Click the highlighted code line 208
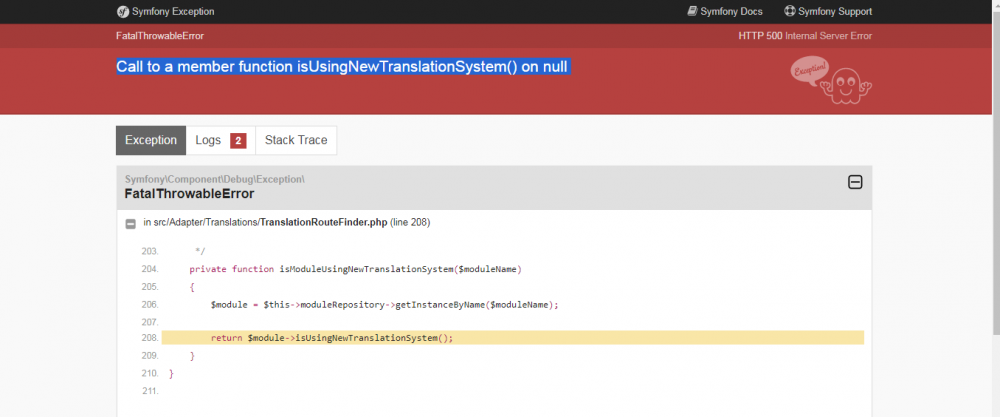1000x417 pixels. point(513,338)
